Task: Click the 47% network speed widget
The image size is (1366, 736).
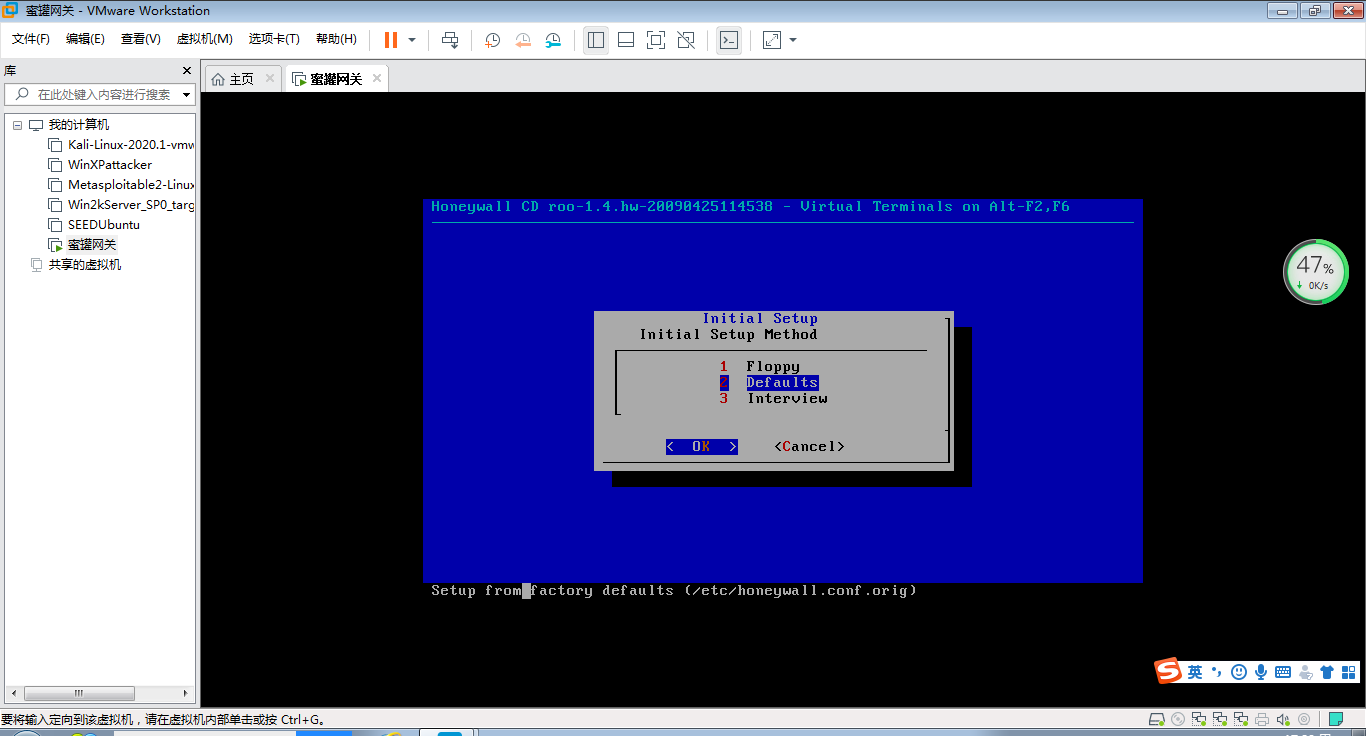Action: [1316, 272]
